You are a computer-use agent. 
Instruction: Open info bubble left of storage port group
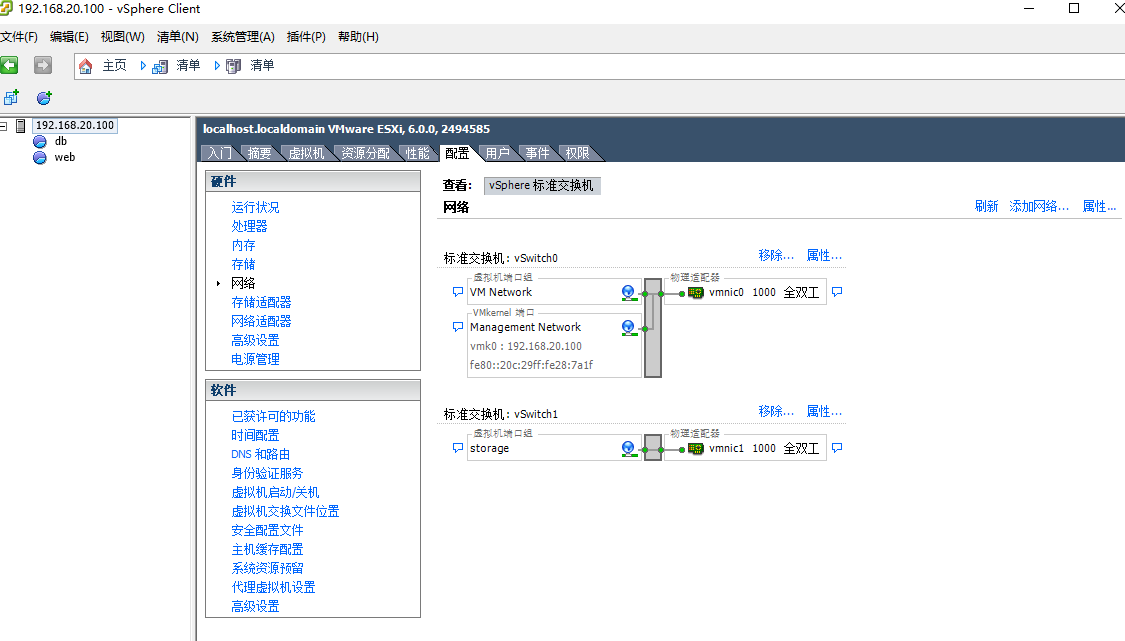point(458,449)
